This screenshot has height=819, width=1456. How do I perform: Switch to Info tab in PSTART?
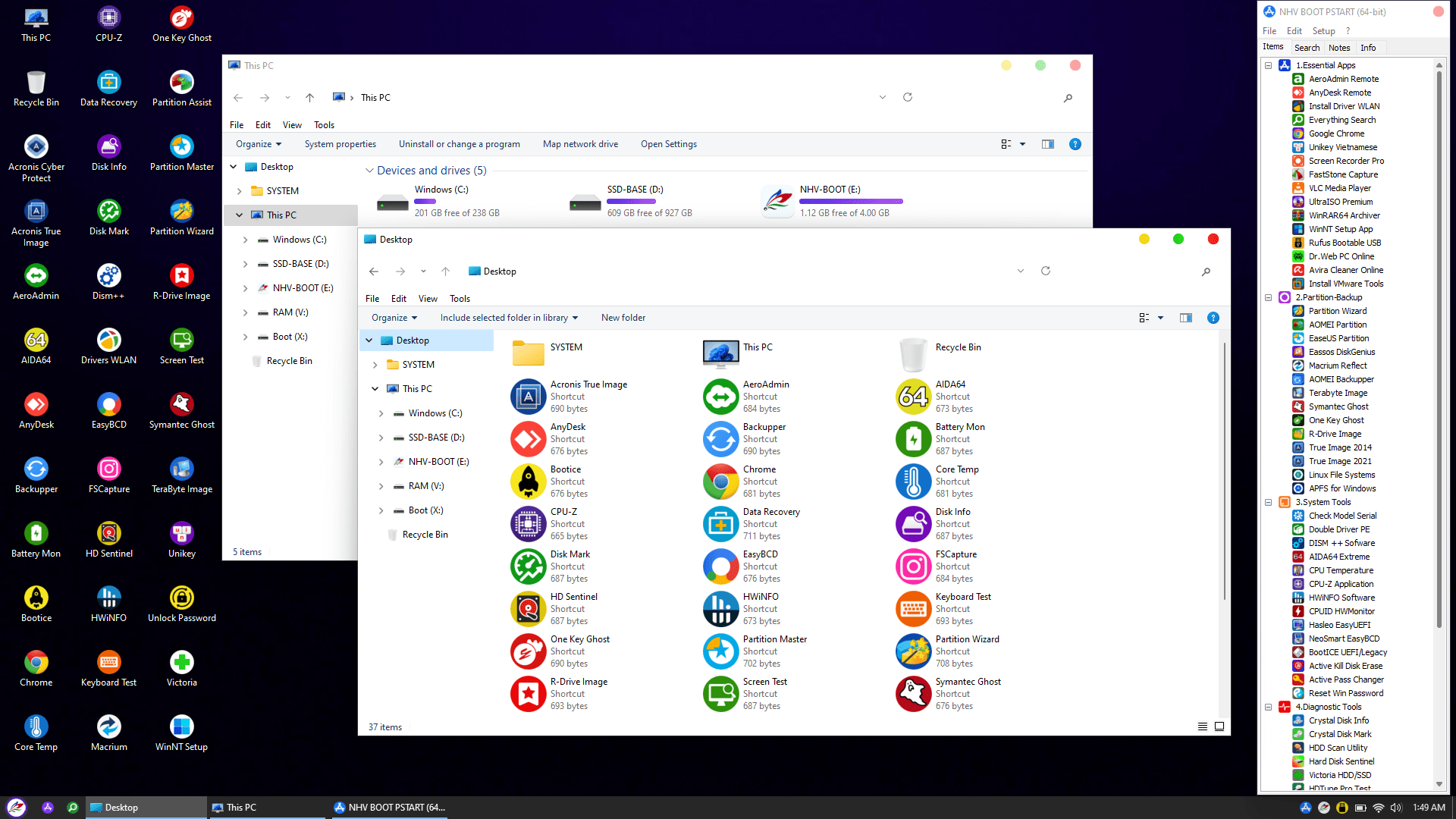pyautogui.click(x=1368, y=48)
